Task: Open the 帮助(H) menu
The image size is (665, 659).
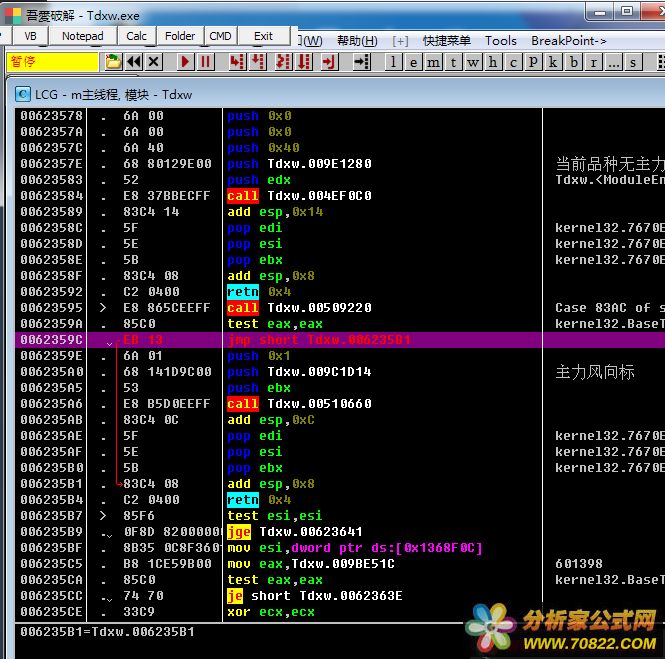Action: (x=357, y=41)
